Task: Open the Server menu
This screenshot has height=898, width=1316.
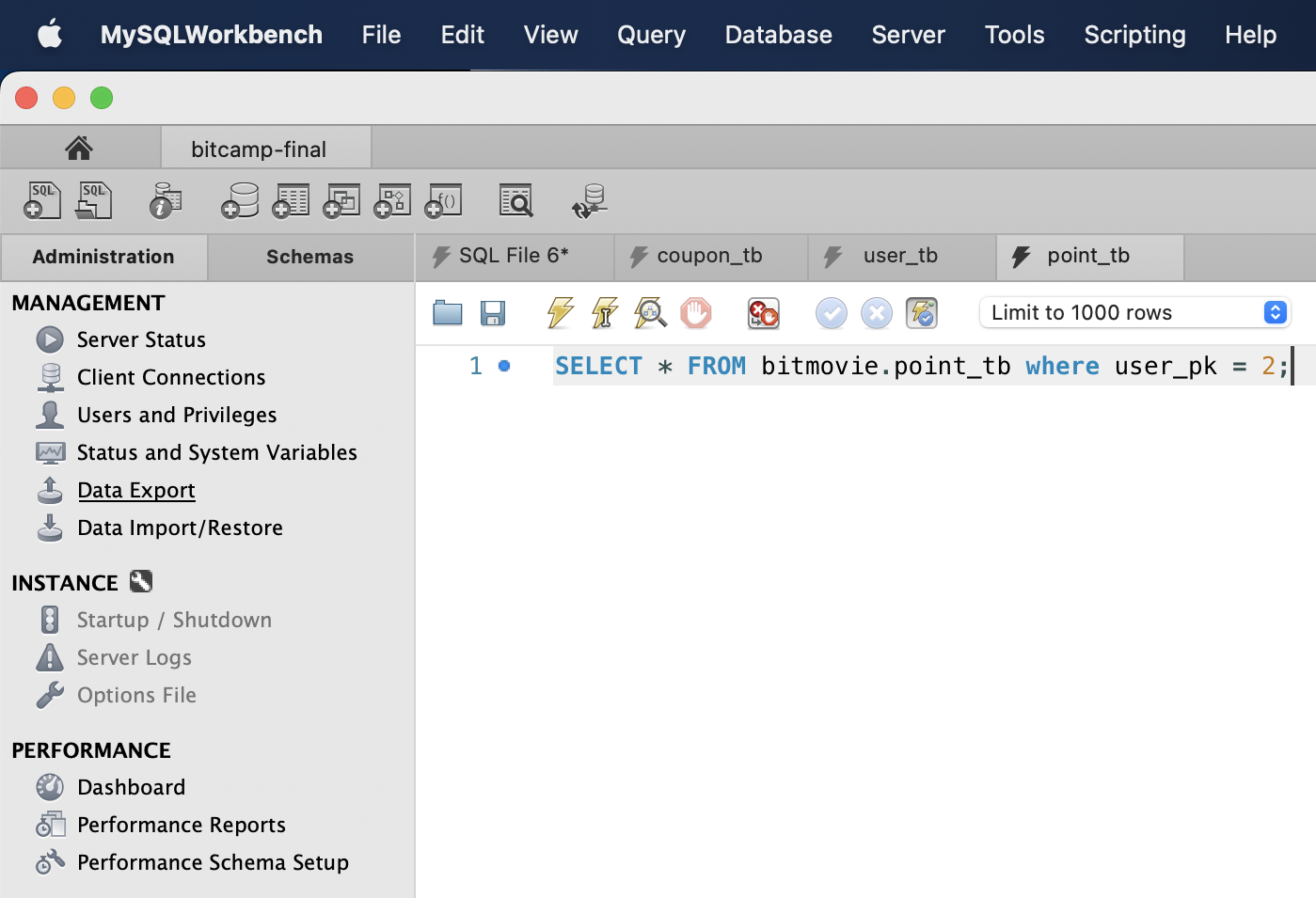Action: (908, 35)
